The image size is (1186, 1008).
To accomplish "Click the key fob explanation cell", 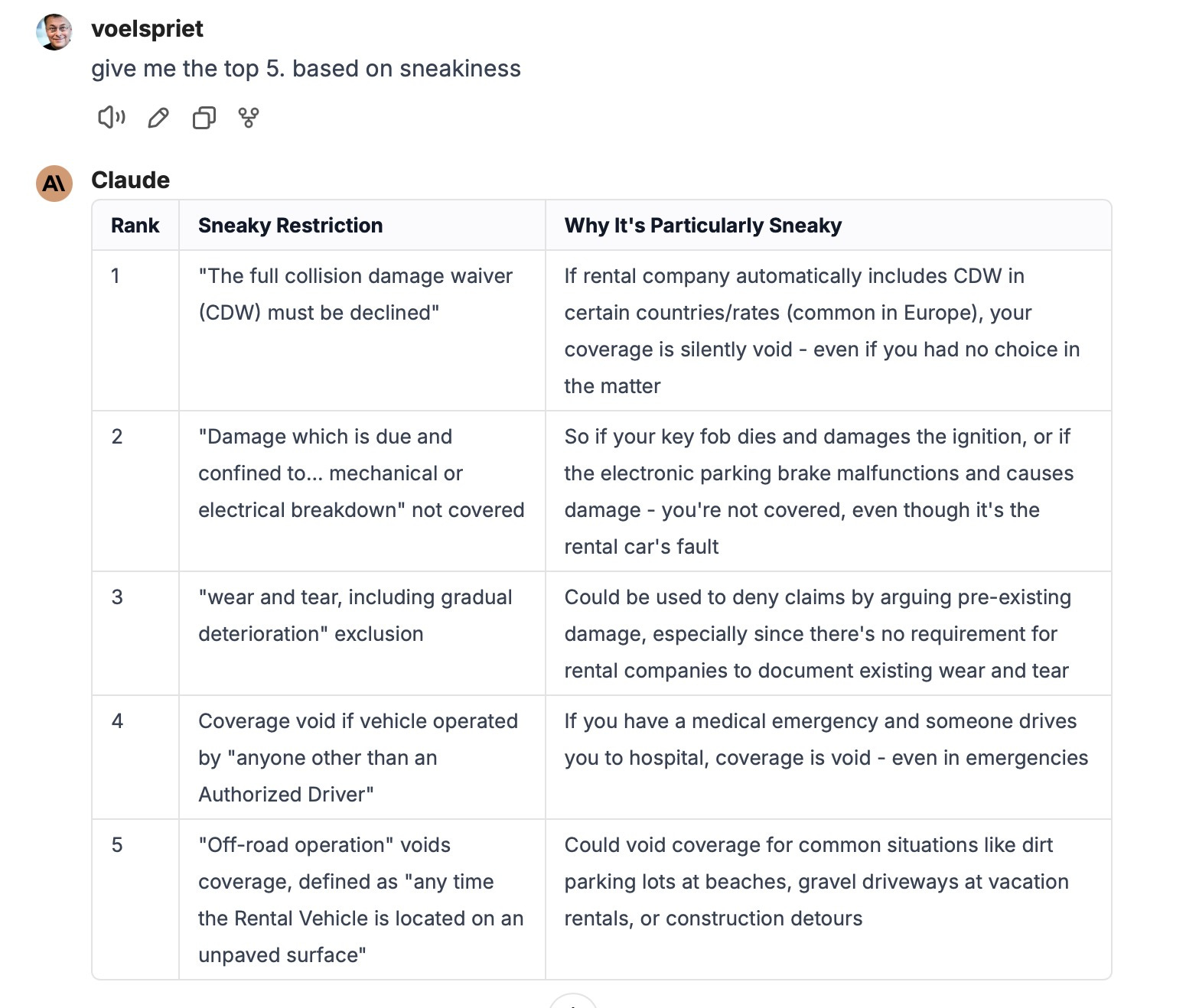I will point(828,491).
